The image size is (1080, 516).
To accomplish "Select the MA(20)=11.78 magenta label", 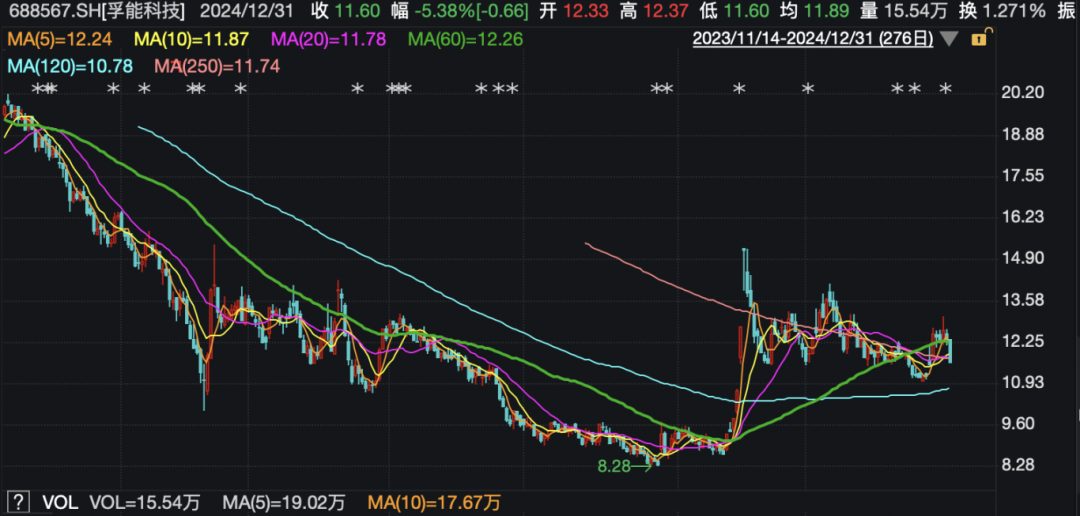I will click(x=333, y=40).
